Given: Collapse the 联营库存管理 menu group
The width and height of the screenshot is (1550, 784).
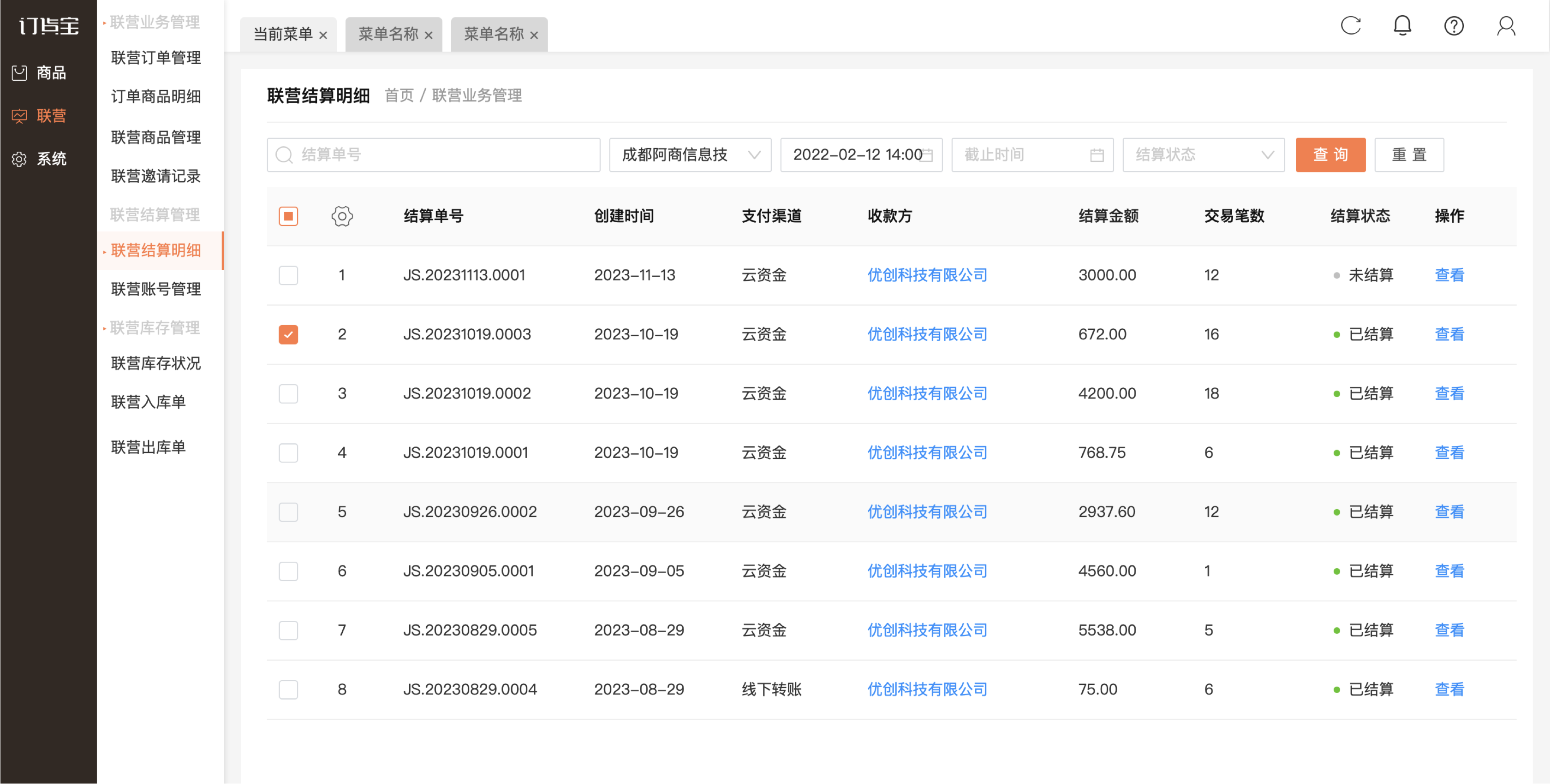Looking at the screenshot, I should 155,328.
